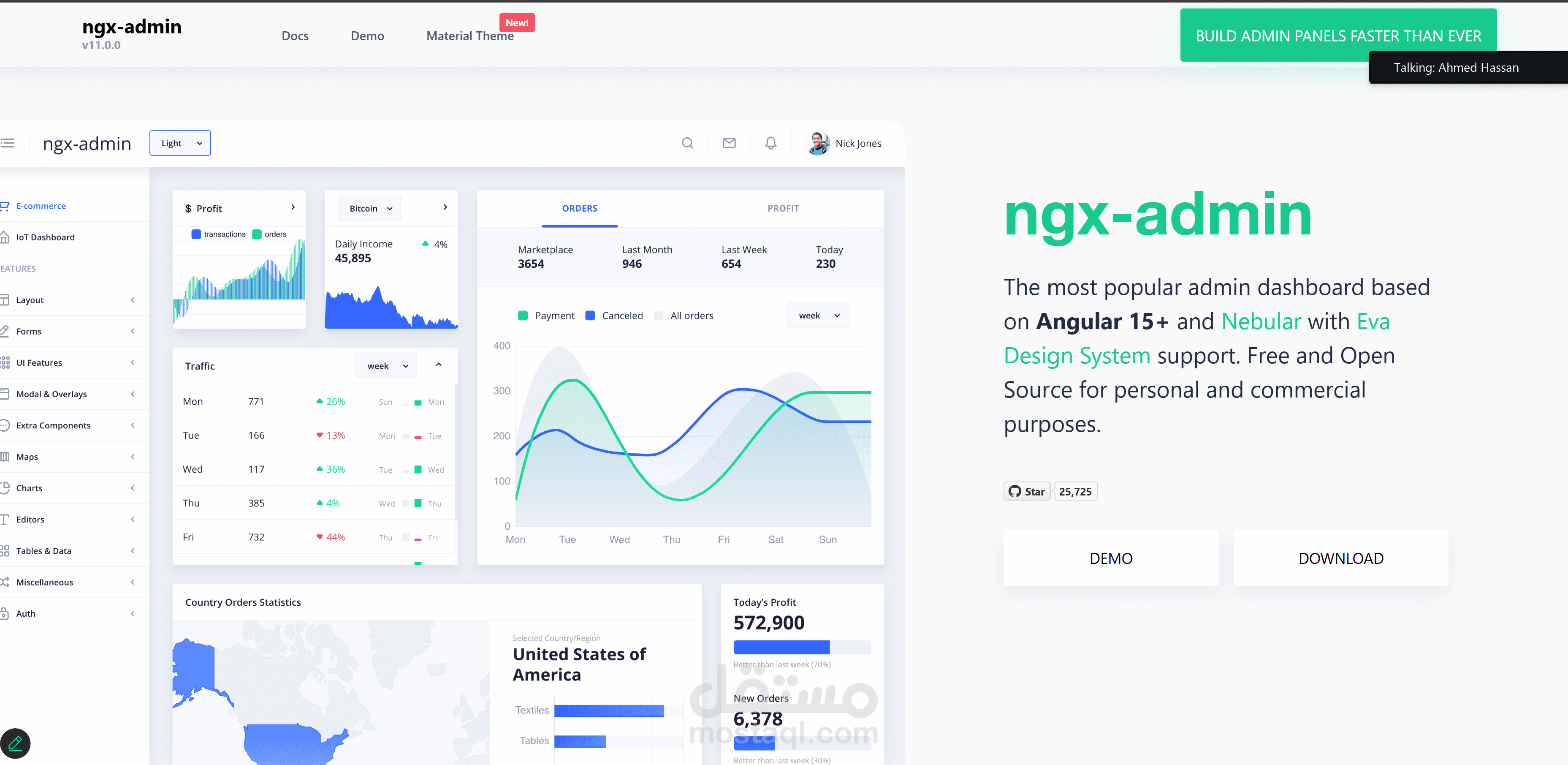
Task: Switch to the PROFIT tab
Action: pos(783,208)
